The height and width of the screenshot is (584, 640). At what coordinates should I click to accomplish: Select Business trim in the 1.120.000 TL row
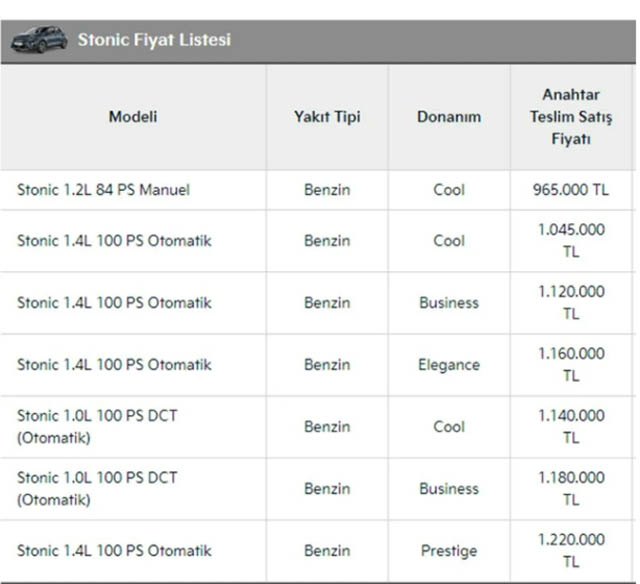point(449,303)
